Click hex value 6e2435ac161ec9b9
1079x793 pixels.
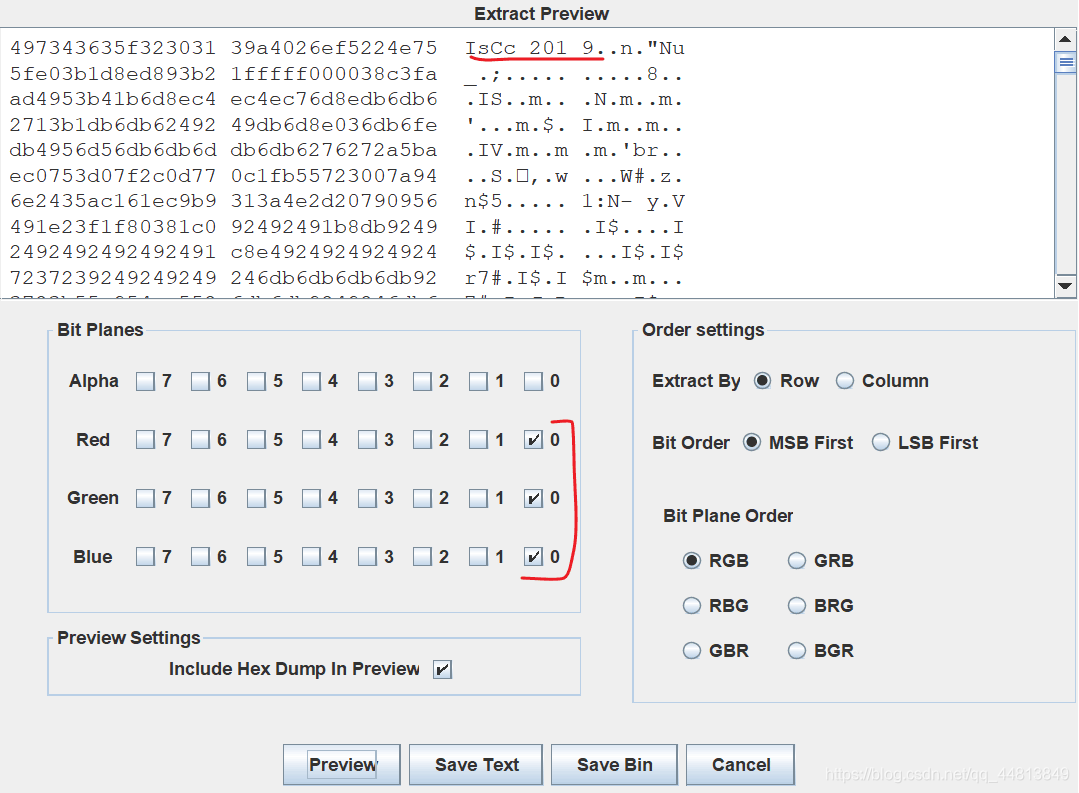[113, 201]
